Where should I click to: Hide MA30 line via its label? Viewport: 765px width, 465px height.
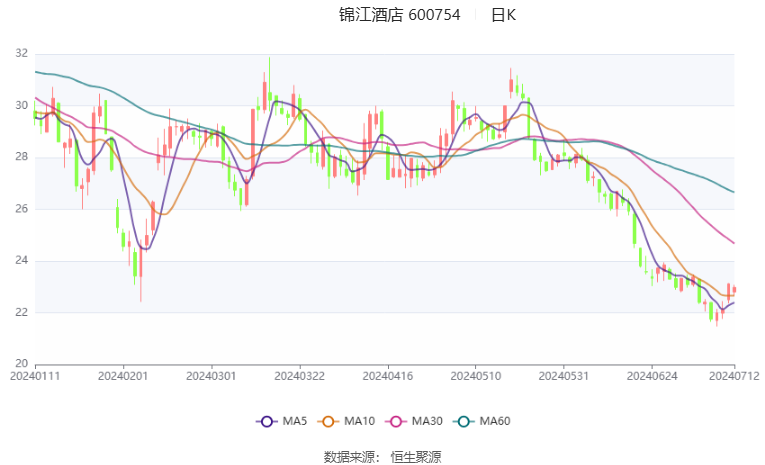point(427,421)
